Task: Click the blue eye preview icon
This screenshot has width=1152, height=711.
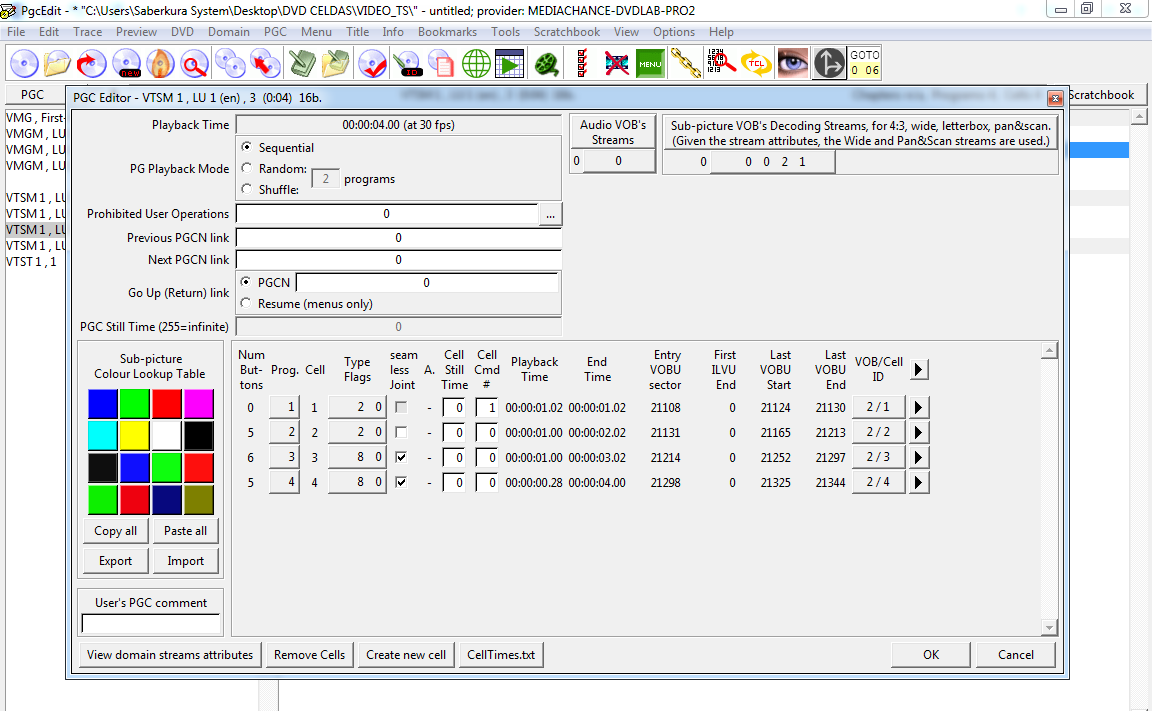Action: tap(793, 64)
